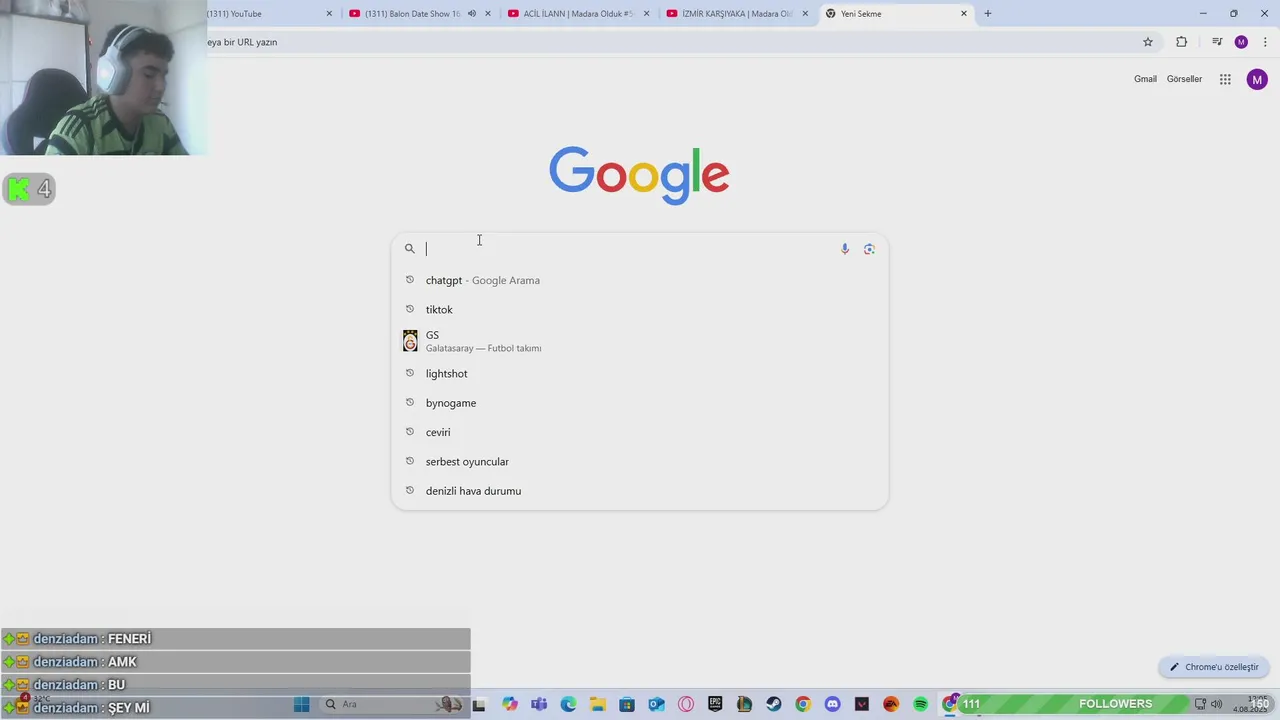This screenshot has width=1280, height=720.
Task: Select the ceviri suggestion
Action: [639, 432]
